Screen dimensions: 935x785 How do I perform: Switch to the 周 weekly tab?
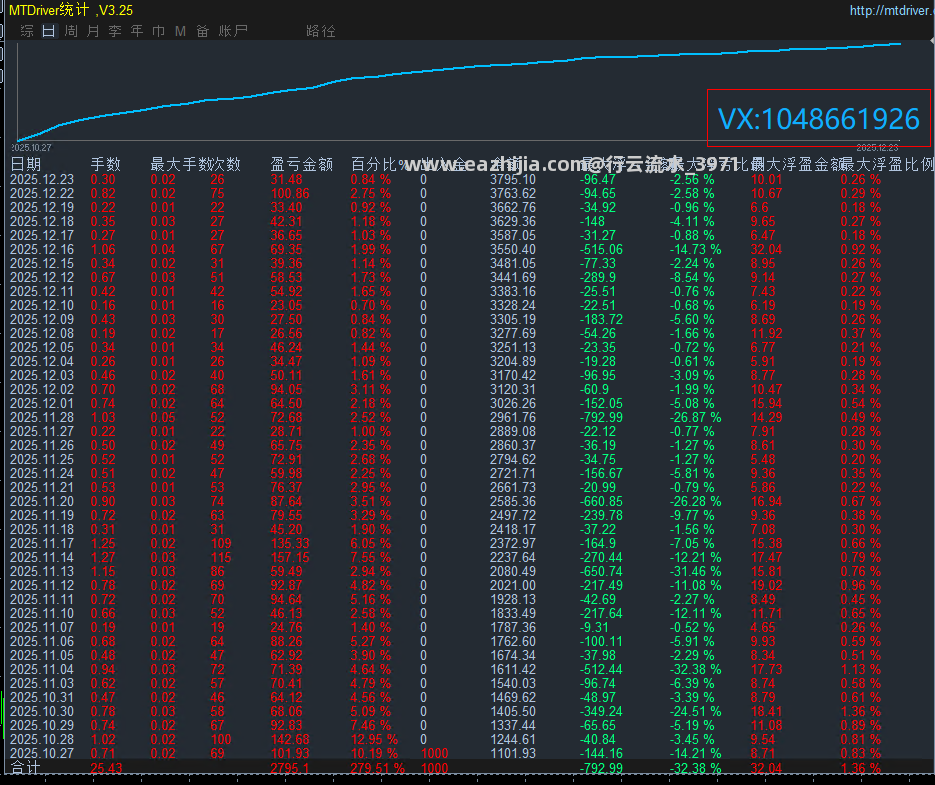(x=71, y=31)
